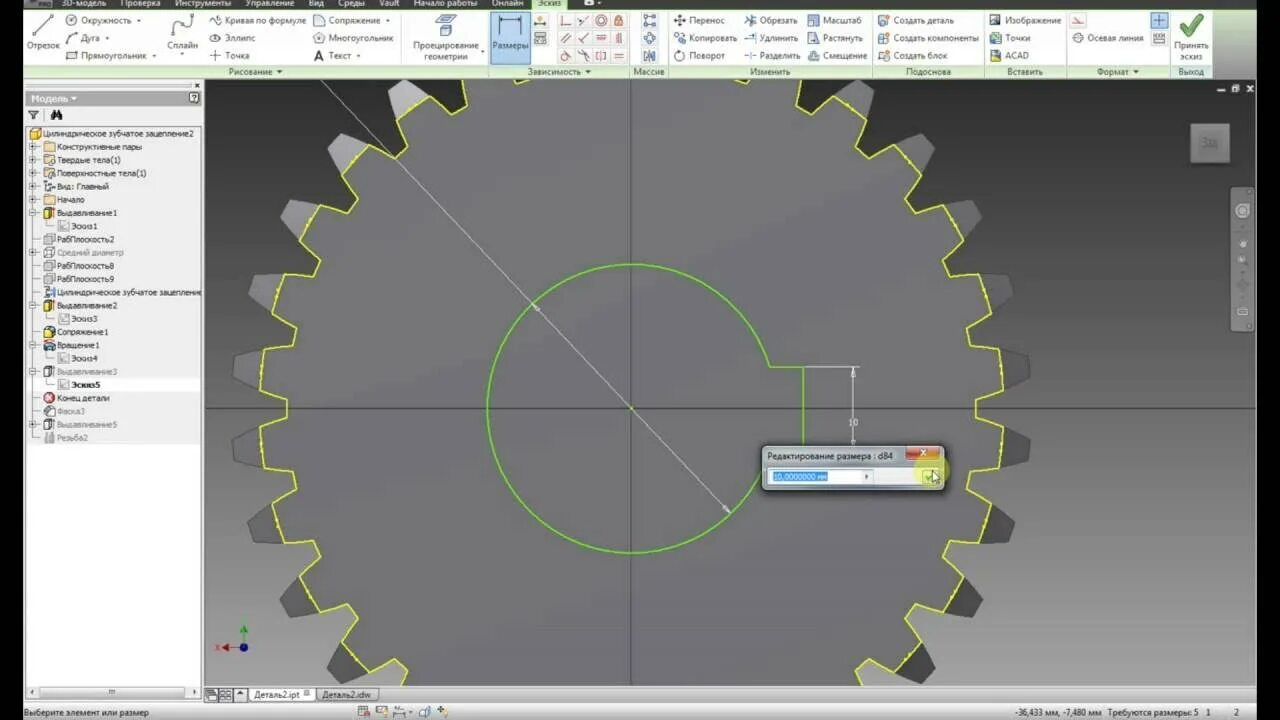Pick the Обрезать trim tool
This screenshot has width=1280, height=720.
click(771, 20)
